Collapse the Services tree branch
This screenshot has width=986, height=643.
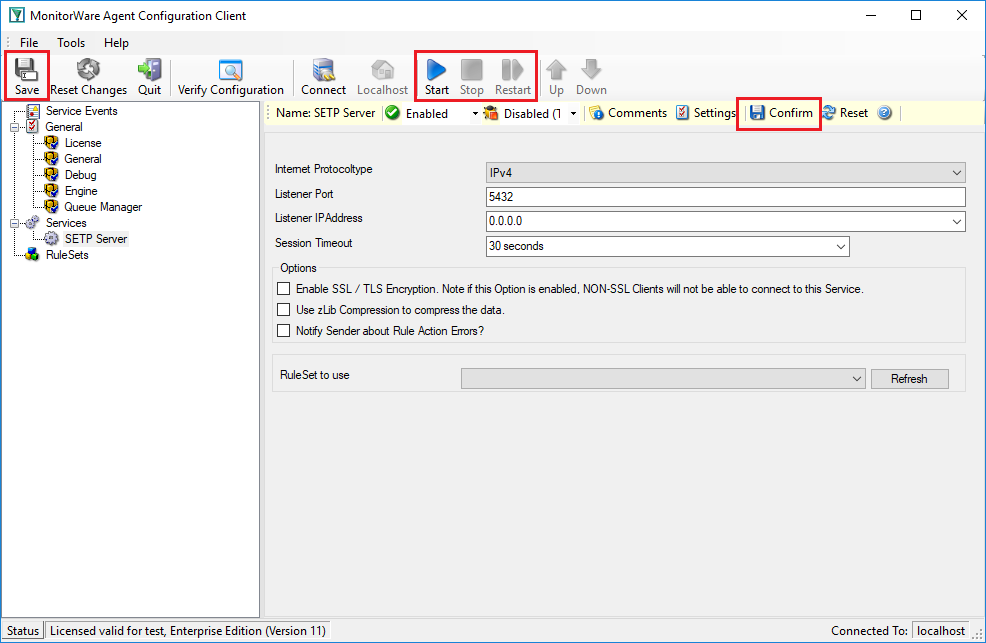[14, 223]
